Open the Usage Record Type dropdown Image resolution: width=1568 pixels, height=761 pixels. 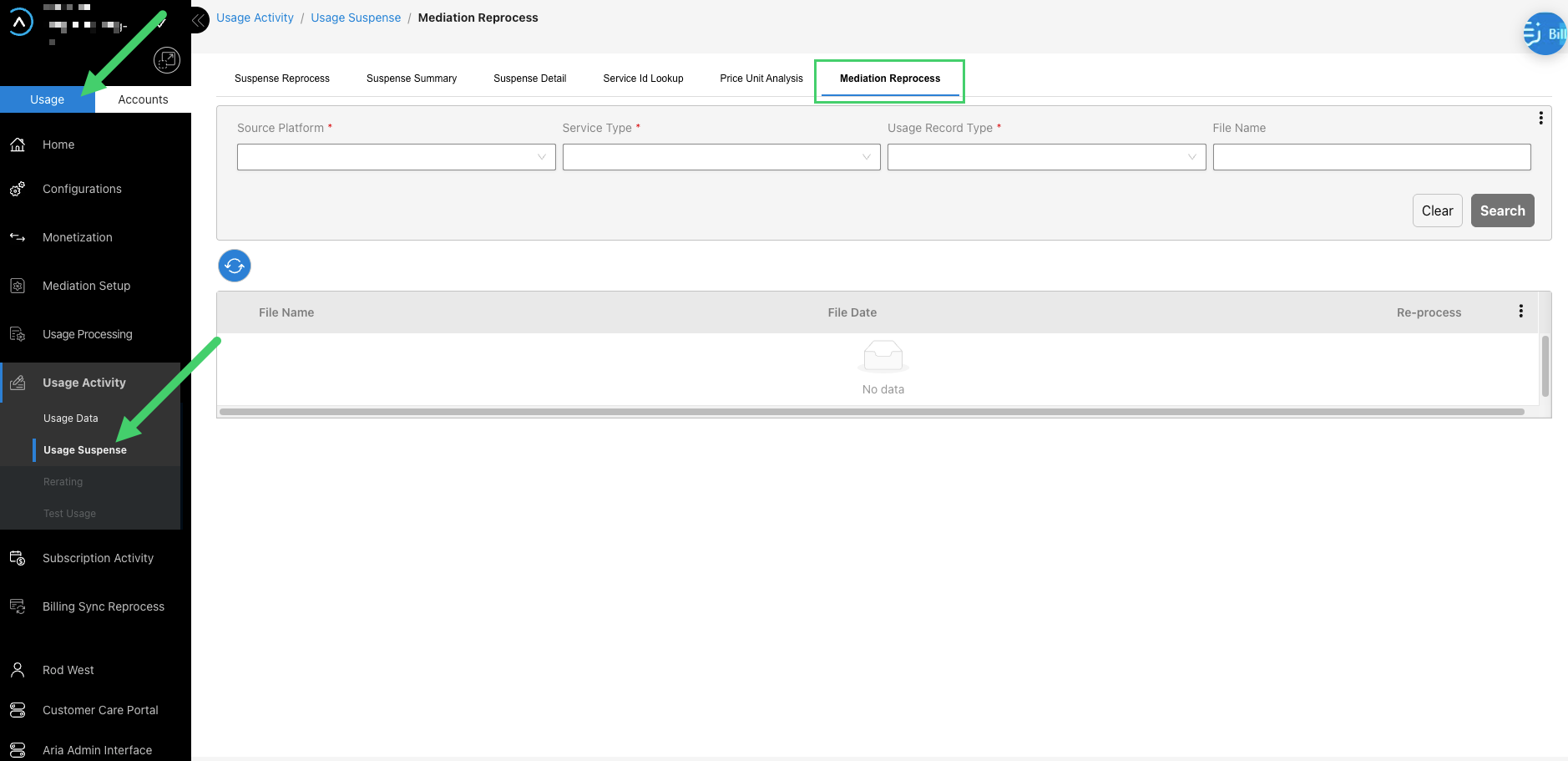pyautogui.click(x=1046, y=157)
